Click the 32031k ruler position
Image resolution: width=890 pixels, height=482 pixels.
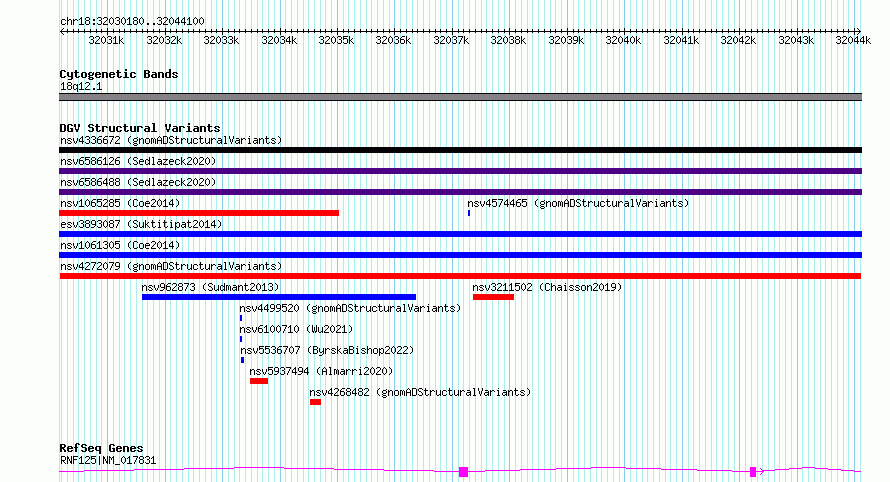(x=106, y=40)
